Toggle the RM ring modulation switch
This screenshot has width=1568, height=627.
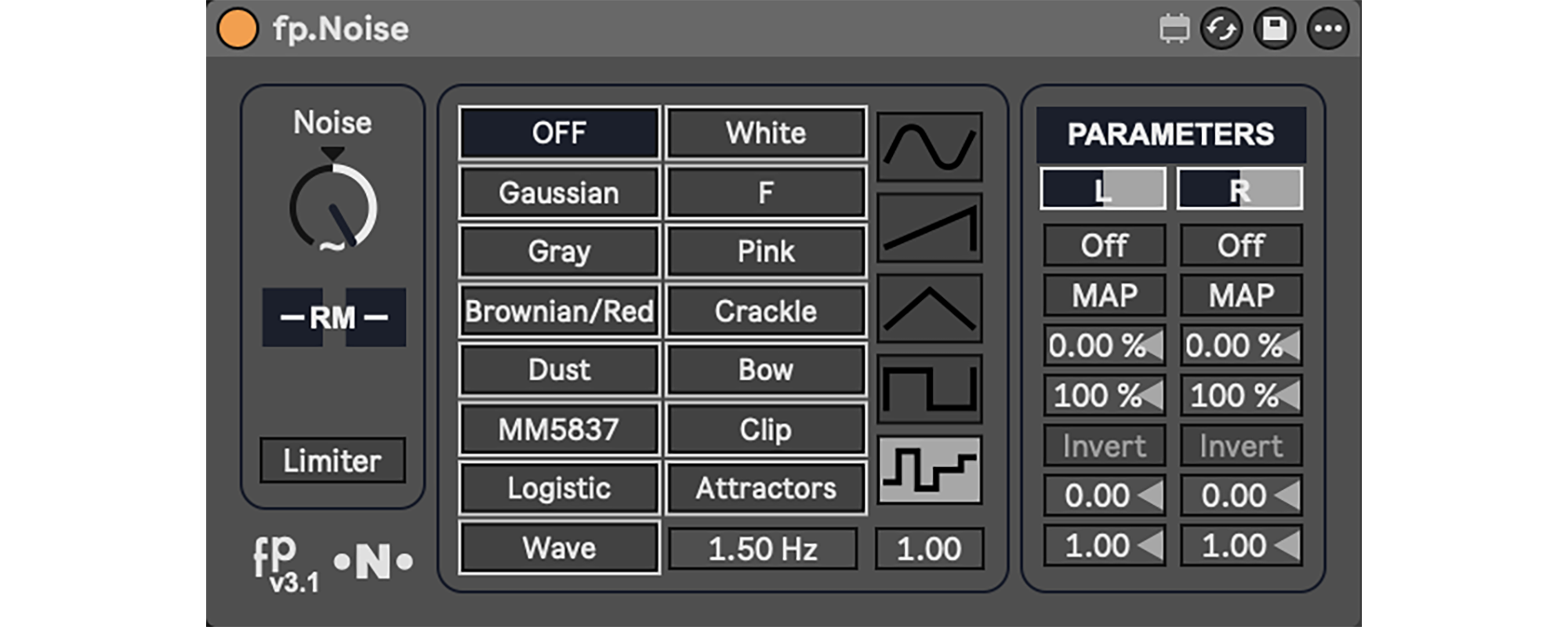[334, 317]
